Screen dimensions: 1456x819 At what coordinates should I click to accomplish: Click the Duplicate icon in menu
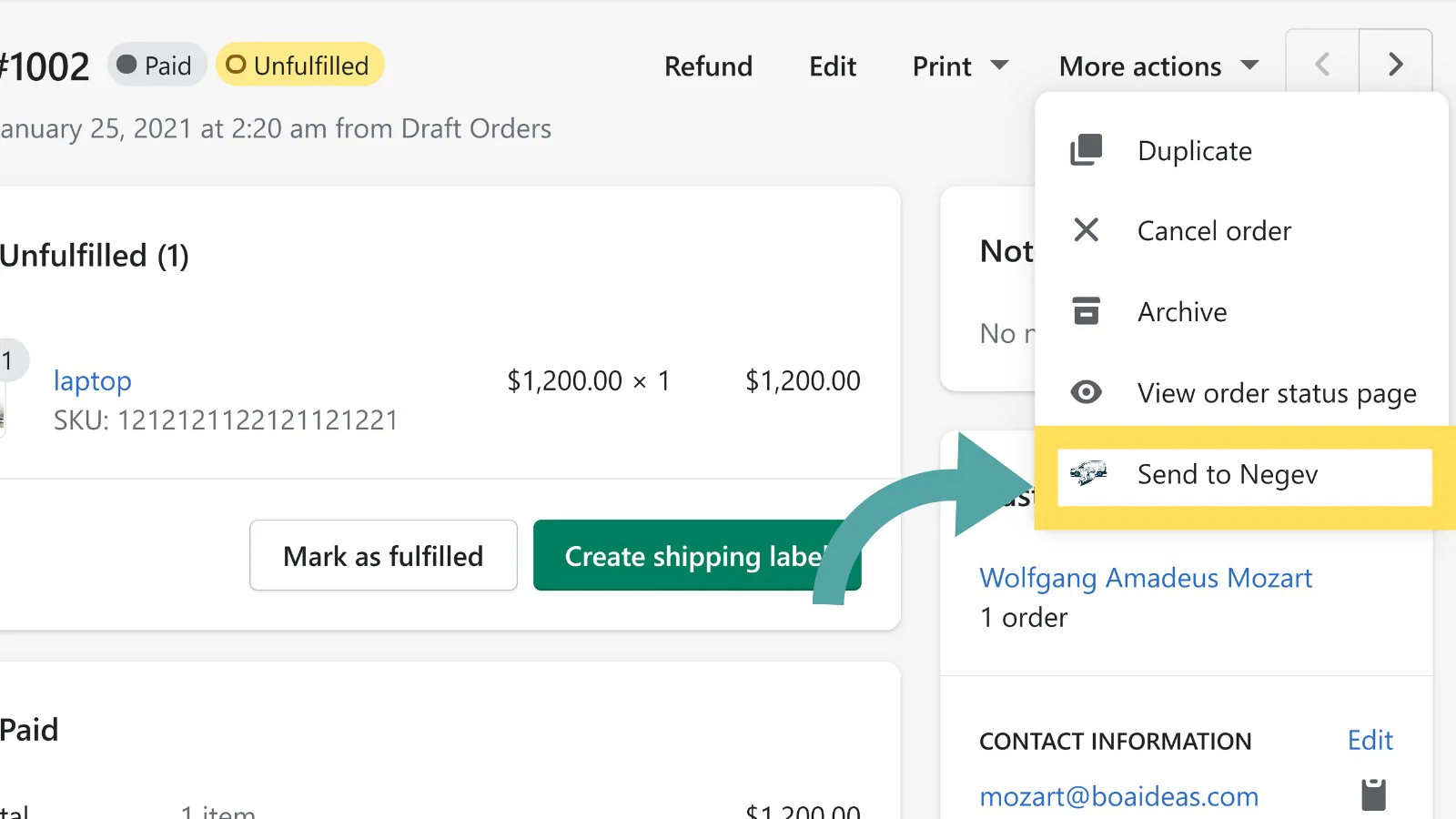(x=1086, y=150)
